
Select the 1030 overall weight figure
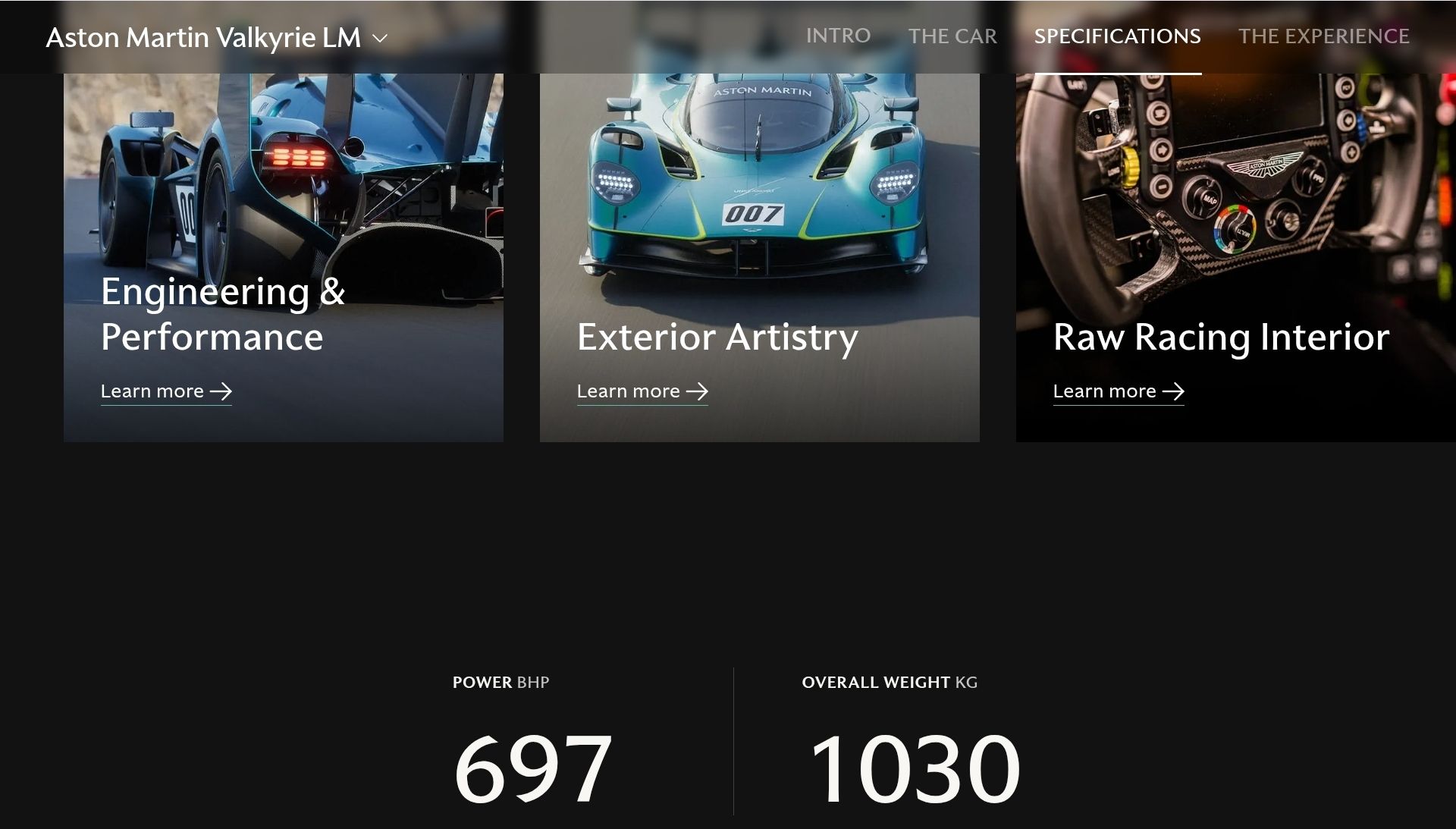click(915, 769)
